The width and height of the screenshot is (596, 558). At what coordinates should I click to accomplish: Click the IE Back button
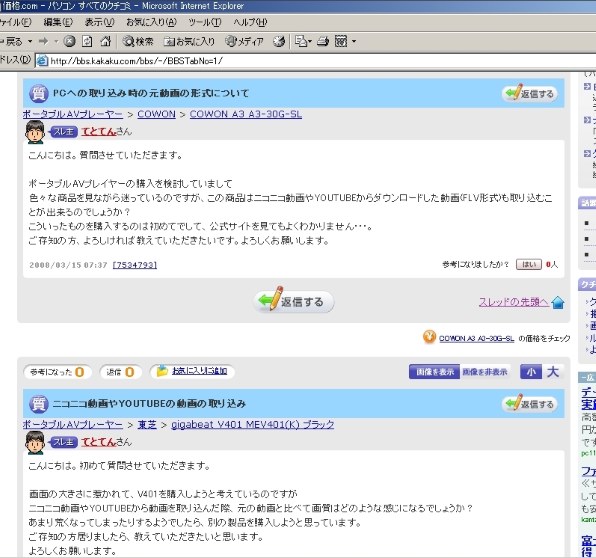pyautogui.click(x=11, y=41)
